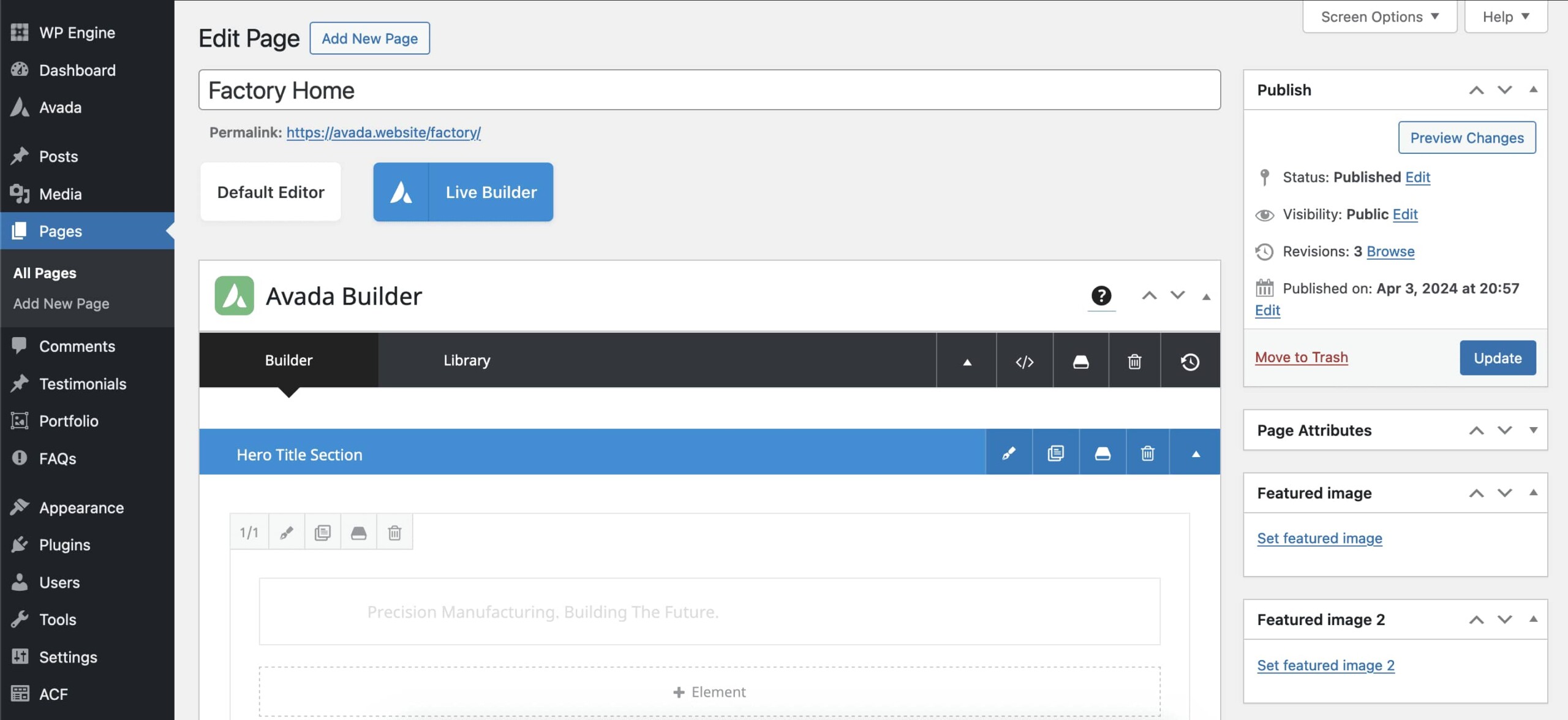Viewport: 1568px width, 720px height.
Task: Move Page Attributes panel up
Action: pos(1477,431)
